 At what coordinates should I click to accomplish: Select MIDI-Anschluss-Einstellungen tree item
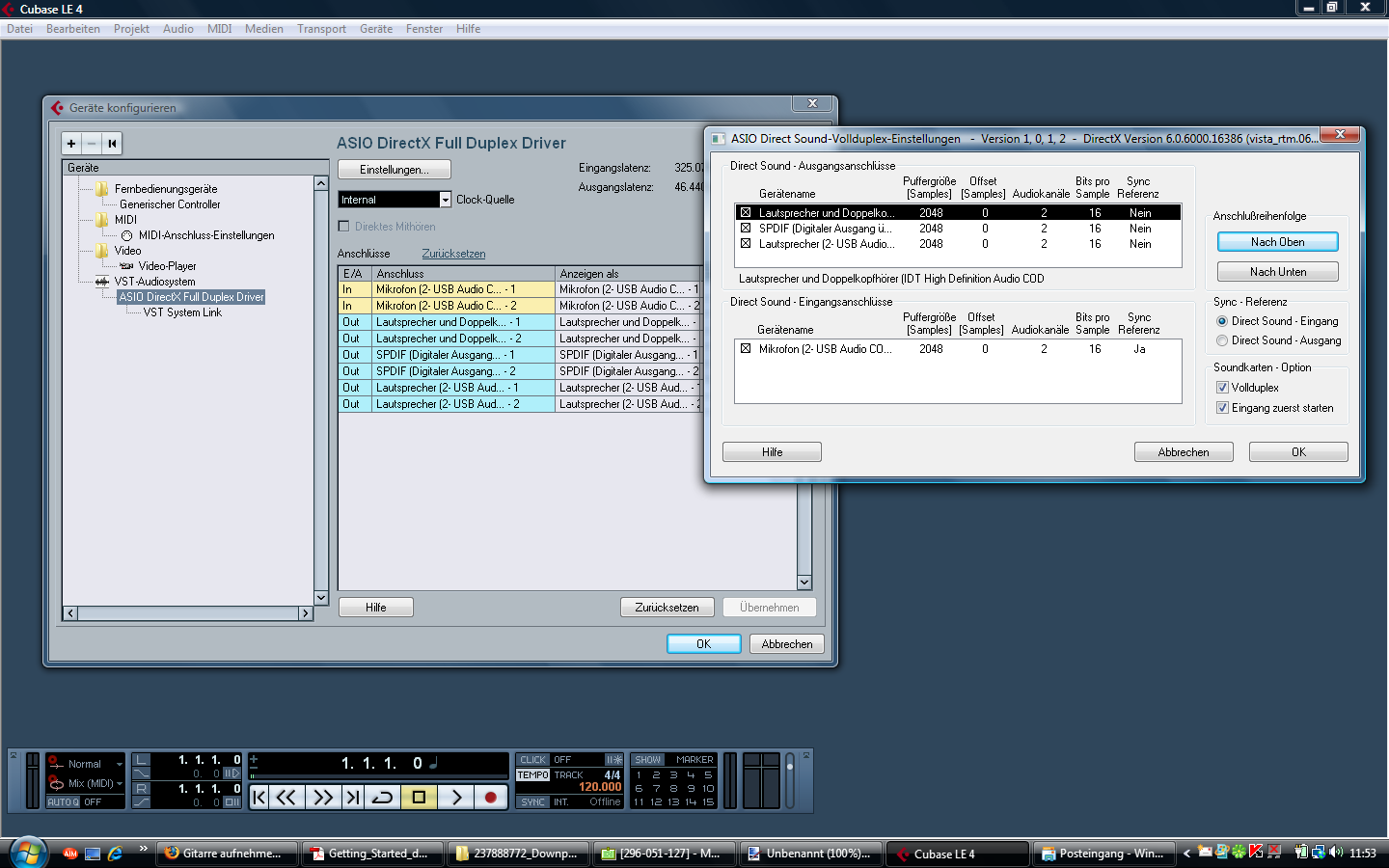(x=206, y=235)
